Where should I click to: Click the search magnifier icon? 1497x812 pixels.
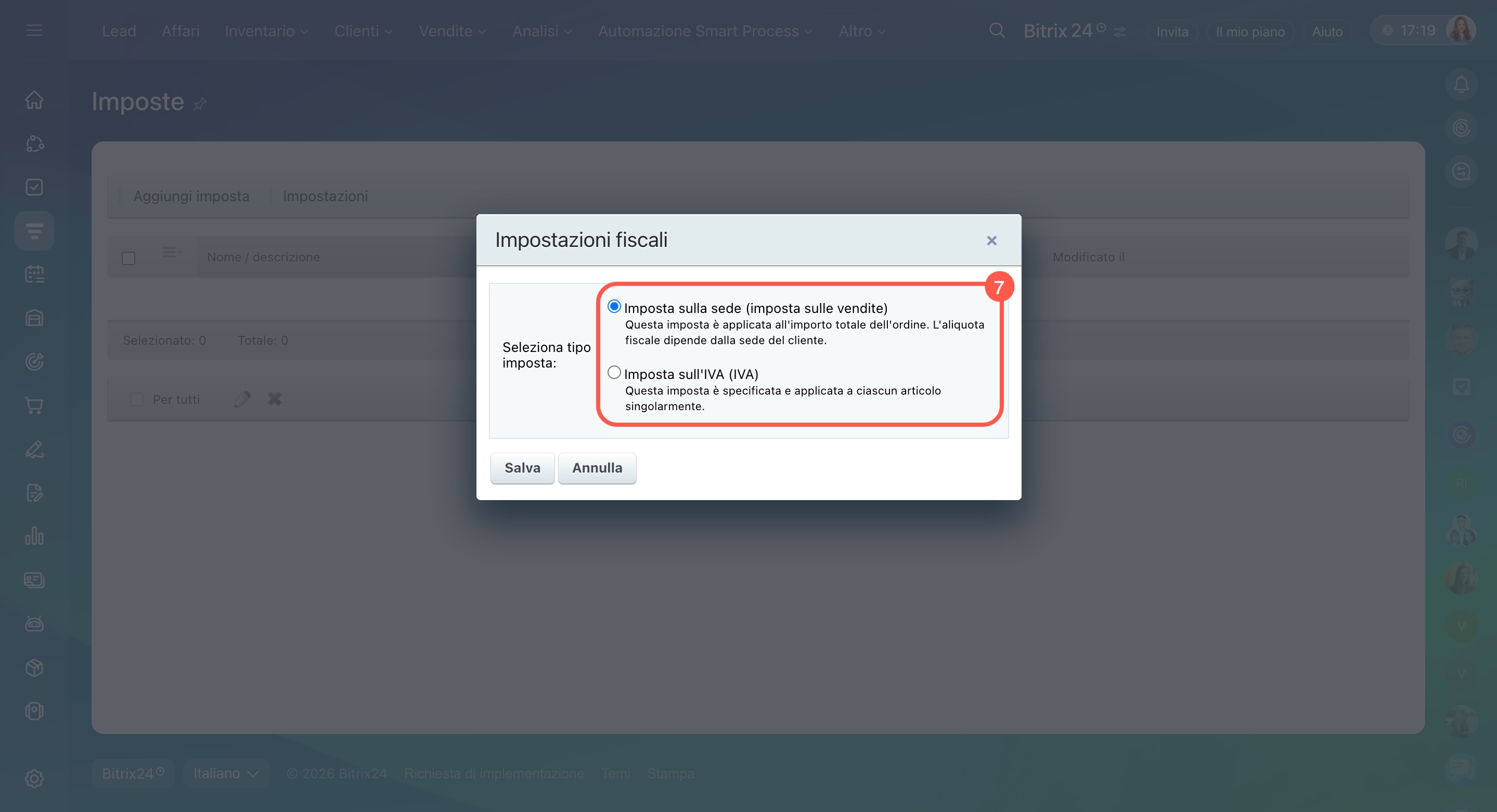point(997,31)
